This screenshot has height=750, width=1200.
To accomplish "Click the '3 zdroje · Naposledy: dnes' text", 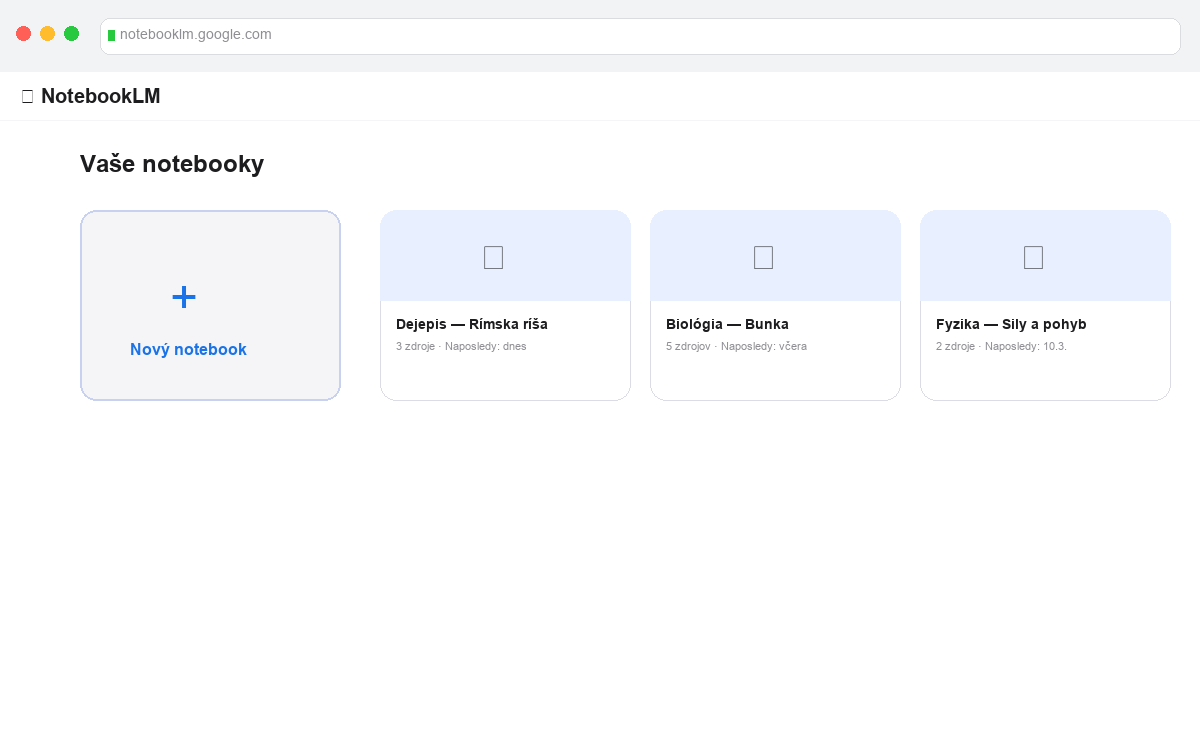I will [461, 346].
